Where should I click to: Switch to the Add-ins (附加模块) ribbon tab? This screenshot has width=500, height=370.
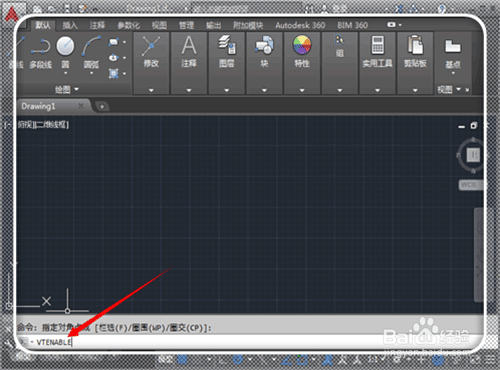coord(248,25)
